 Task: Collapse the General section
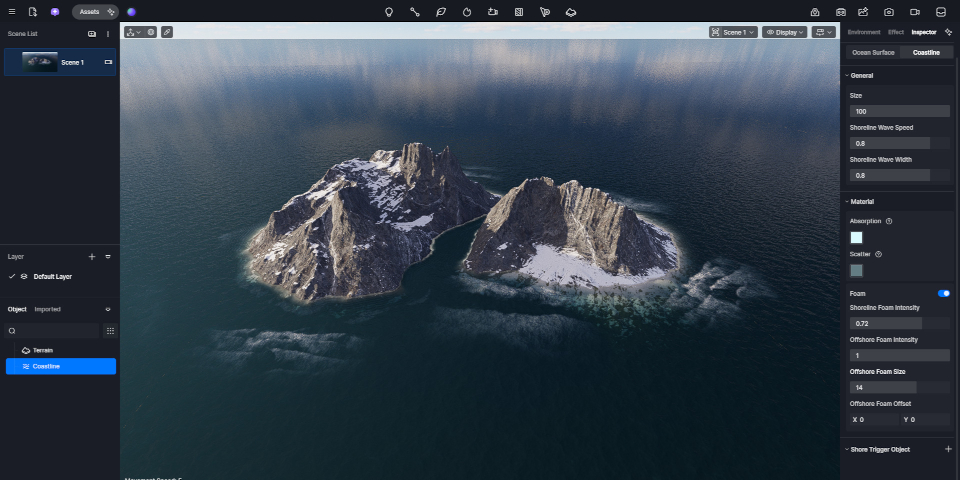tap(847, 76)
